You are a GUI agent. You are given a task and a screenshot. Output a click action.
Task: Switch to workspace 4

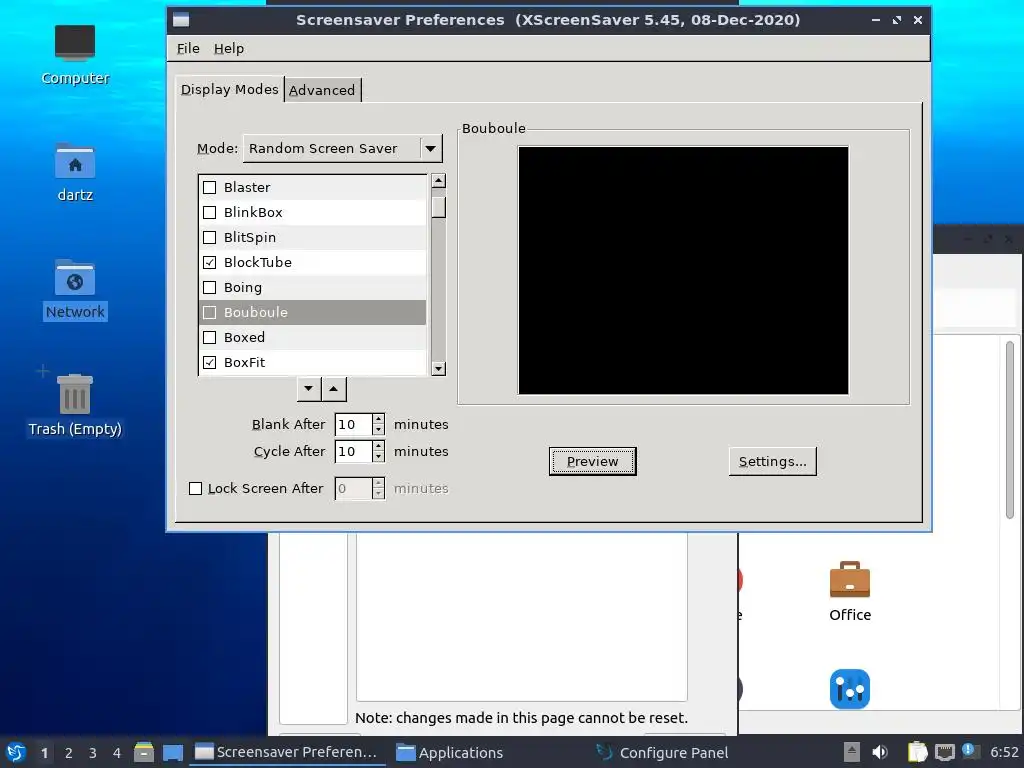(x=117, y=752)
